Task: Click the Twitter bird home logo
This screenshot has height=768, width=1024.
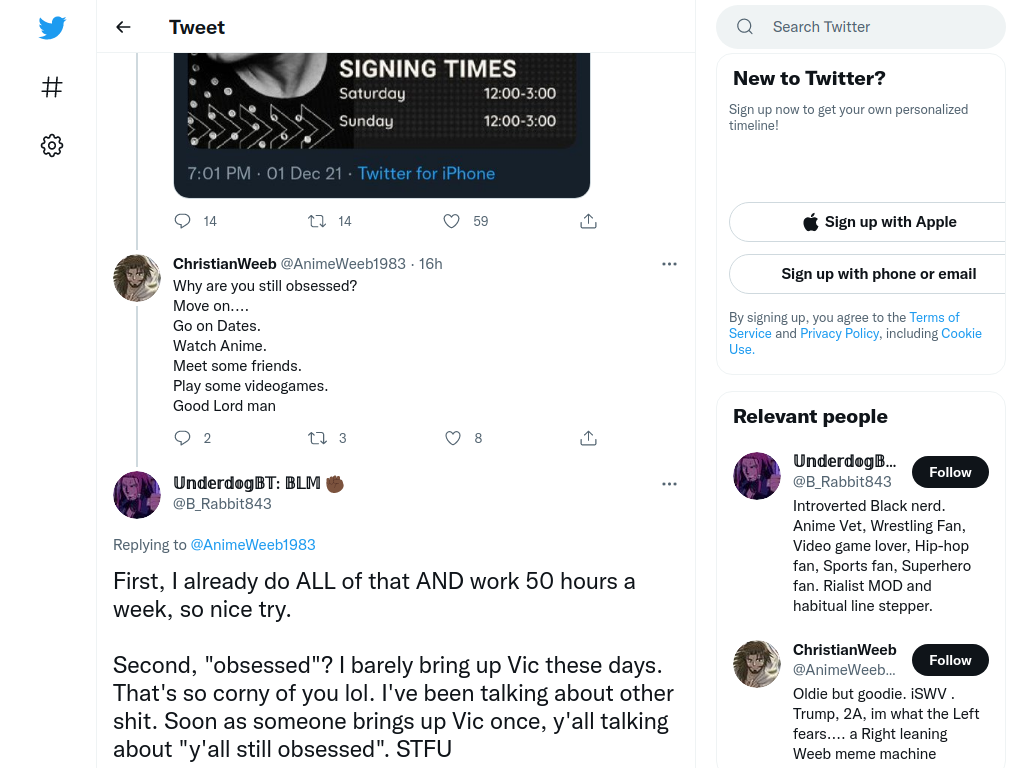Action: (52, 27)
